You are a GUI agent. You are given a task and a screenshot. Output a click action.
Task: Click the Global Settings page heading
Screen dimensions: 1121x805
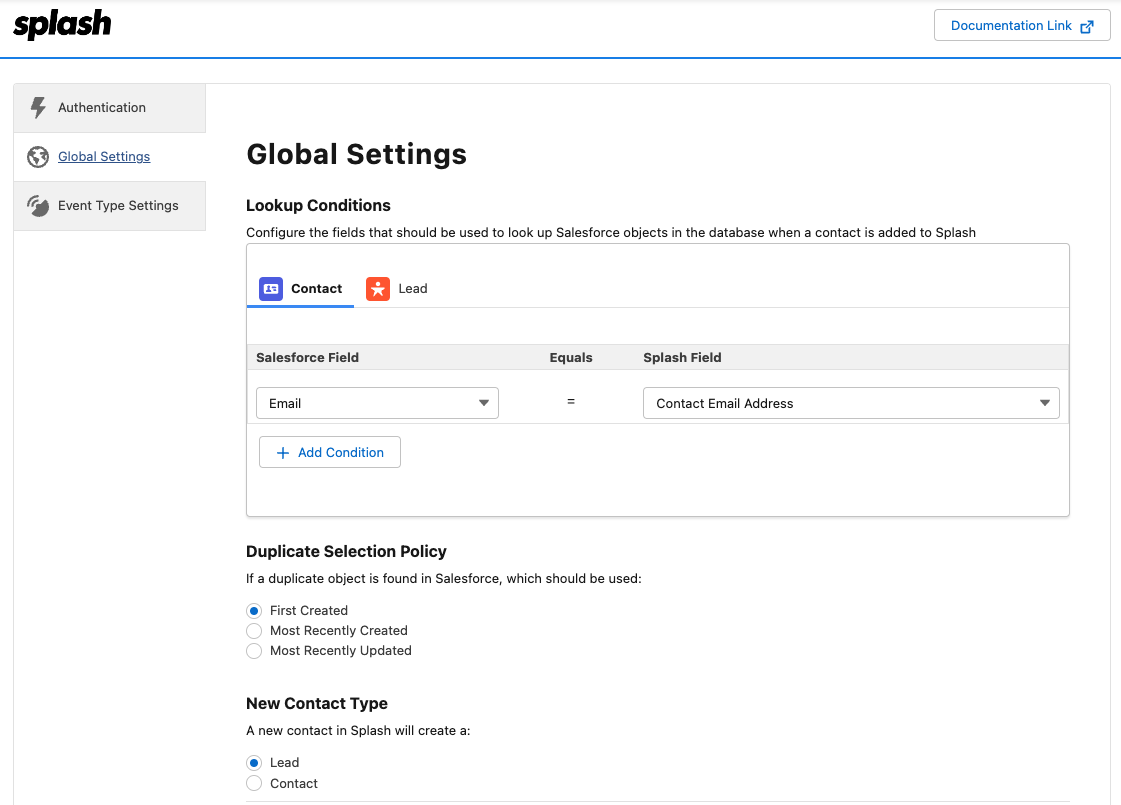pyautogui.click(x=357, y=154)
